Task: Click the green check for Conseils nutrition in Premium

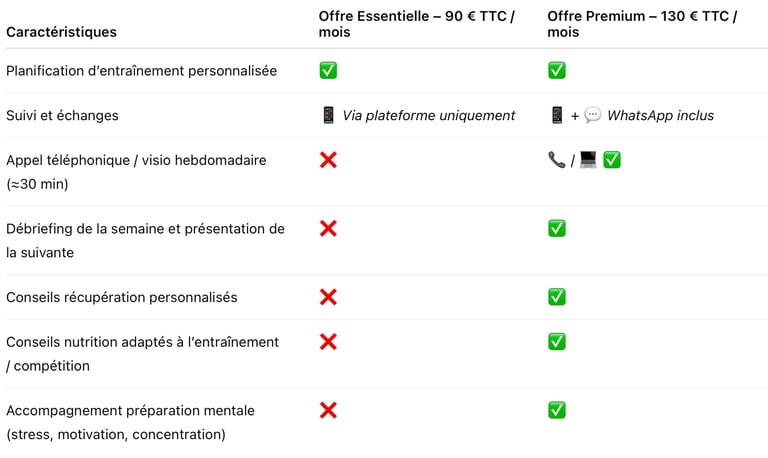Action: click(557, 342)
